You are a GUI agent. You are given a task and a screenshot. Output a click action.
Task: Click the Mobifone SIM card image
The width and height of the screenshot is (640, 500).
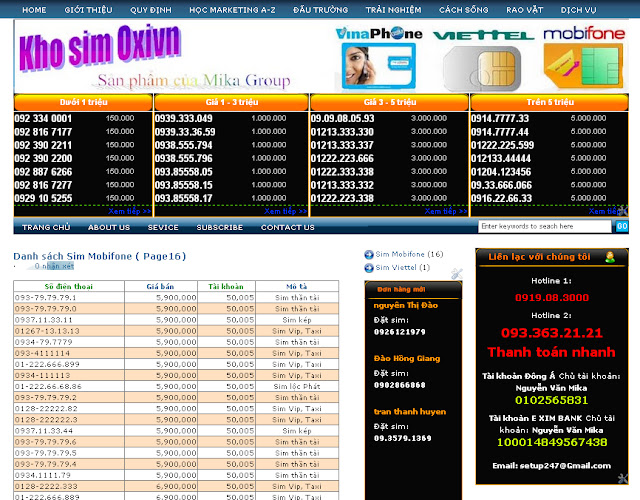(x=584, y=66)
